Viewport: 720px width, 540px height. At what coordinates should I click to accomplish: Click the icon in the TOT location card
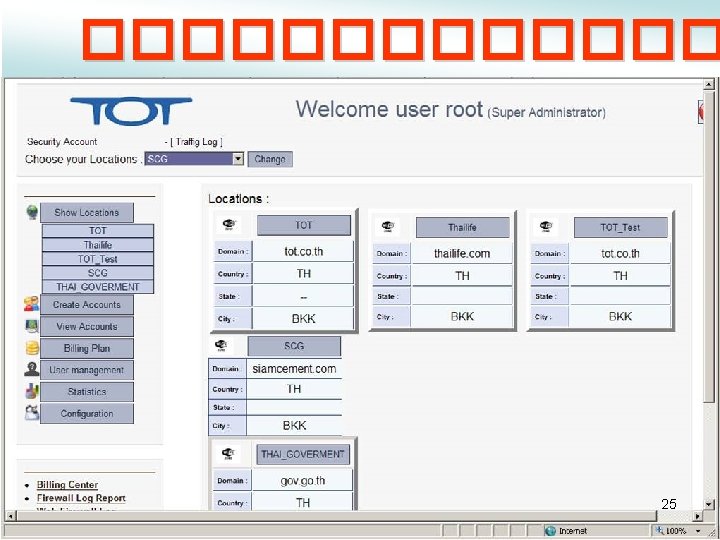pos(229,225)
